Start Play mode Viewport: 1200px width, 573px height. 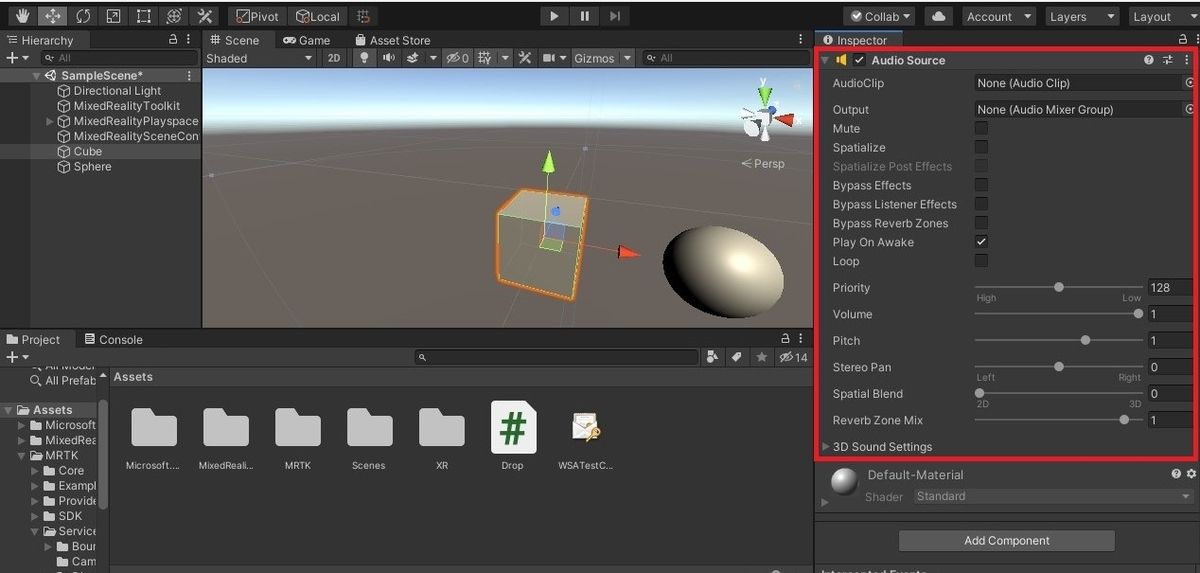coord(554,16)
